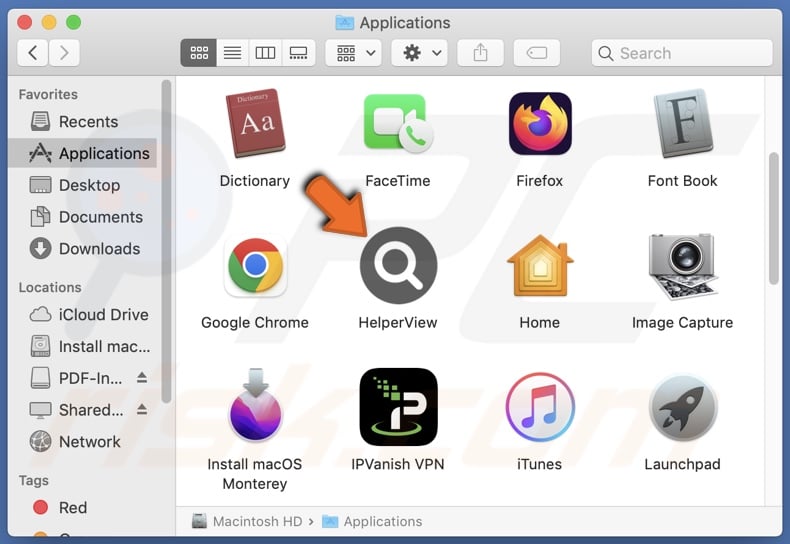
Task: Select Applications in the sidebar
Action: click(x=83, y=153)
